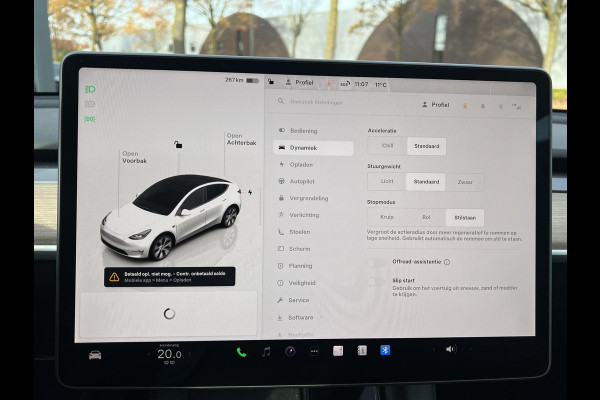600x400 pixels.
Task: Toggle the Slip start switch
Action: 377,282
